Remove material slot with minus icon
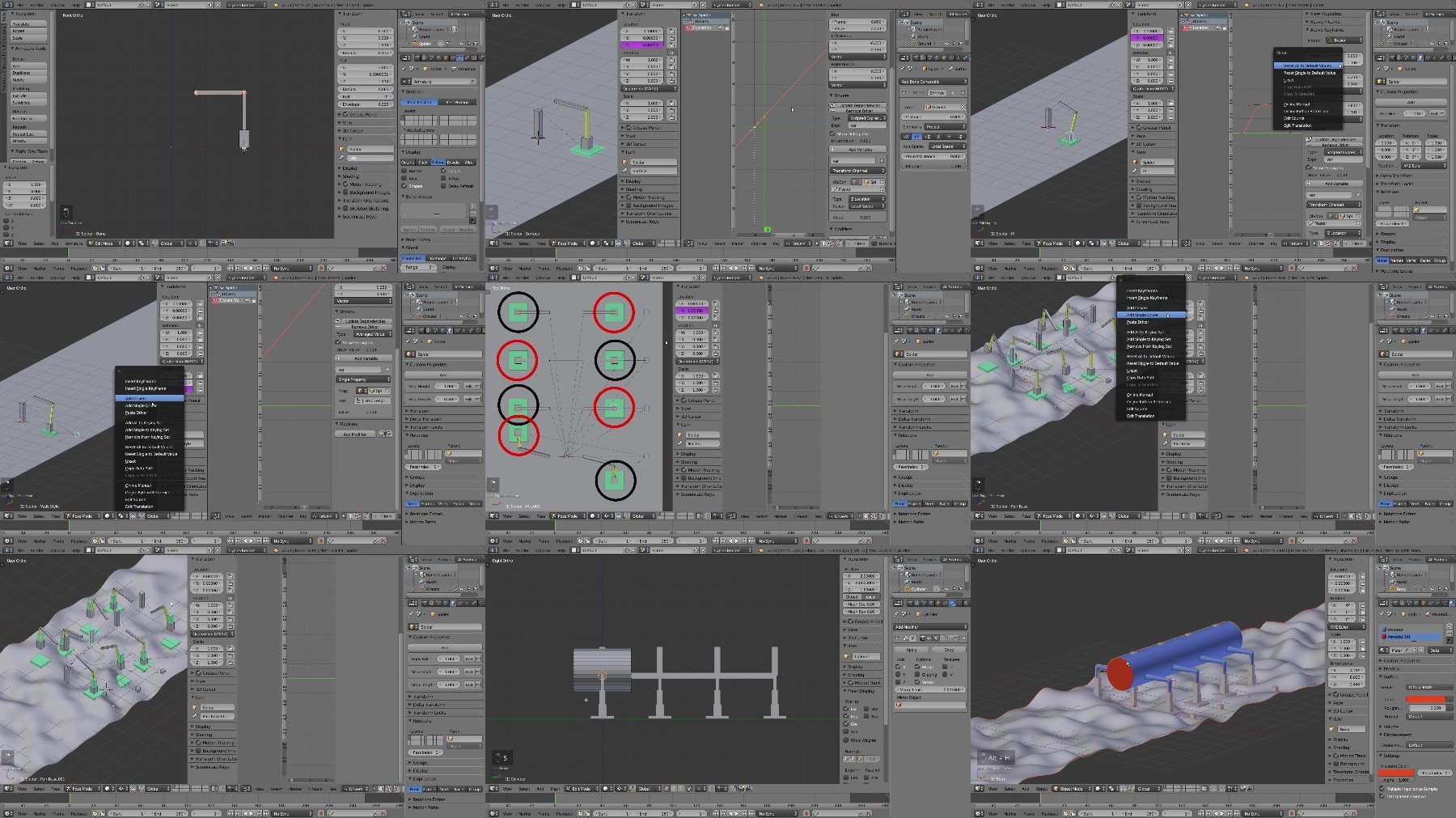This screenshot has height=818, width=1456. pos(1450,633)
